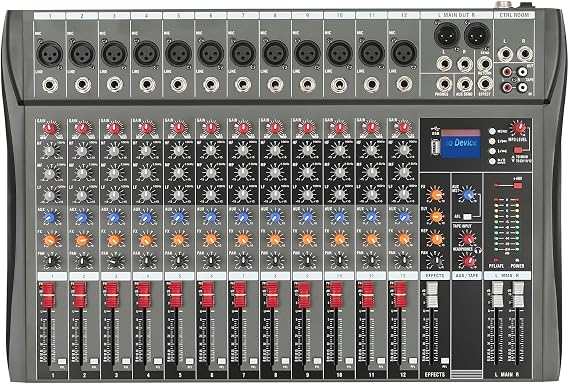Click the red GAIN knob on channel 1

click(x=50, y=128)
